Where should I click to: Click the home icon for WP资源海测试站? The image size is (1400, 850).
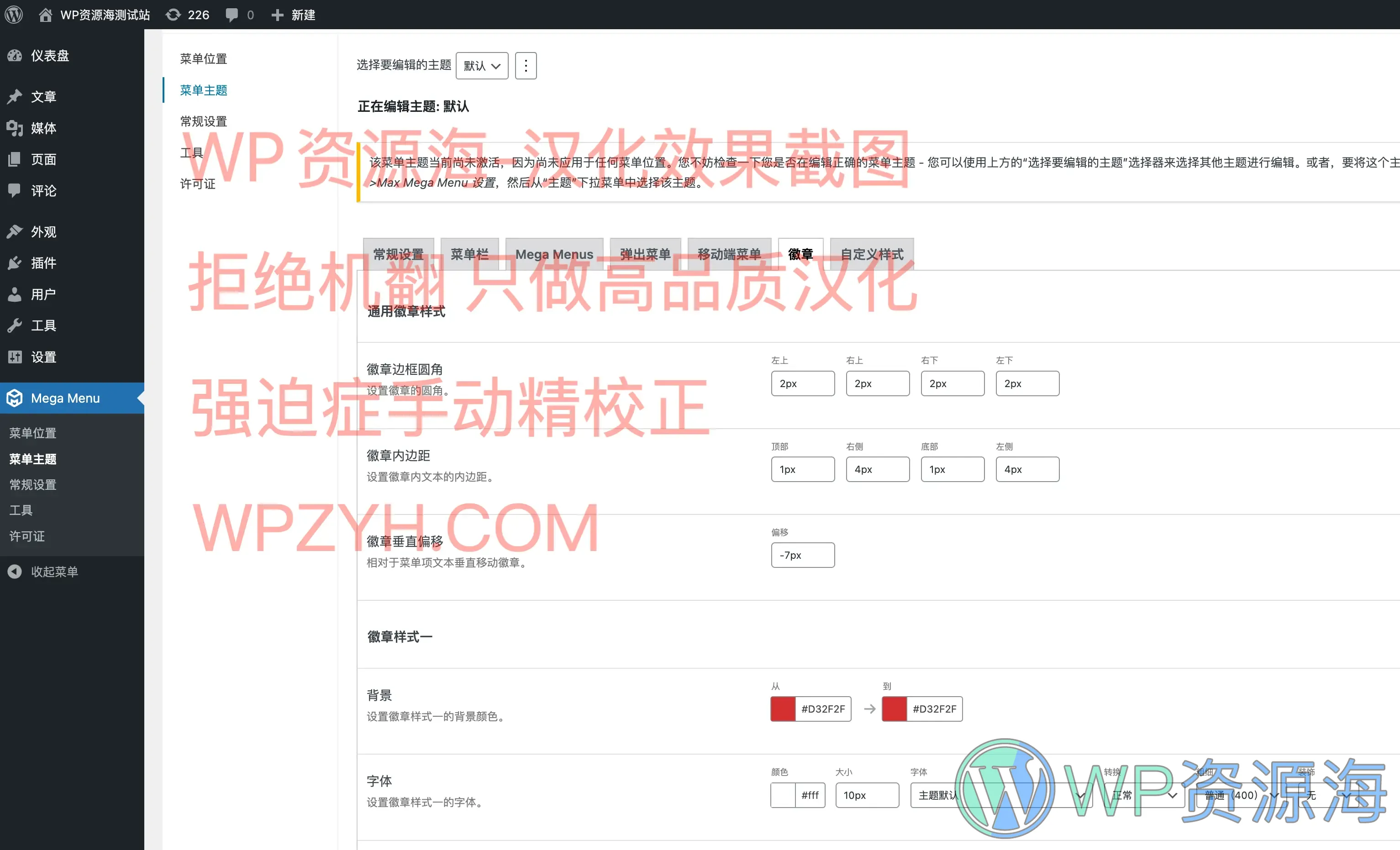pyautogui.click(x=46, y=15)
